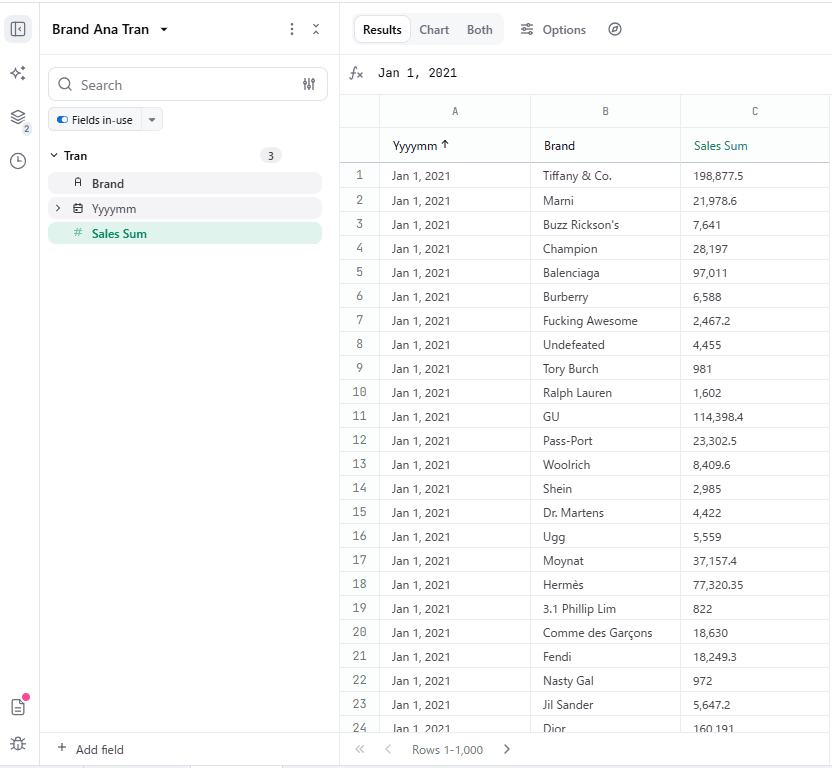Viewport: 832px width, 768px height.
Task: Open Brand Ana Tran title dropdown
Action: (164, 30)
